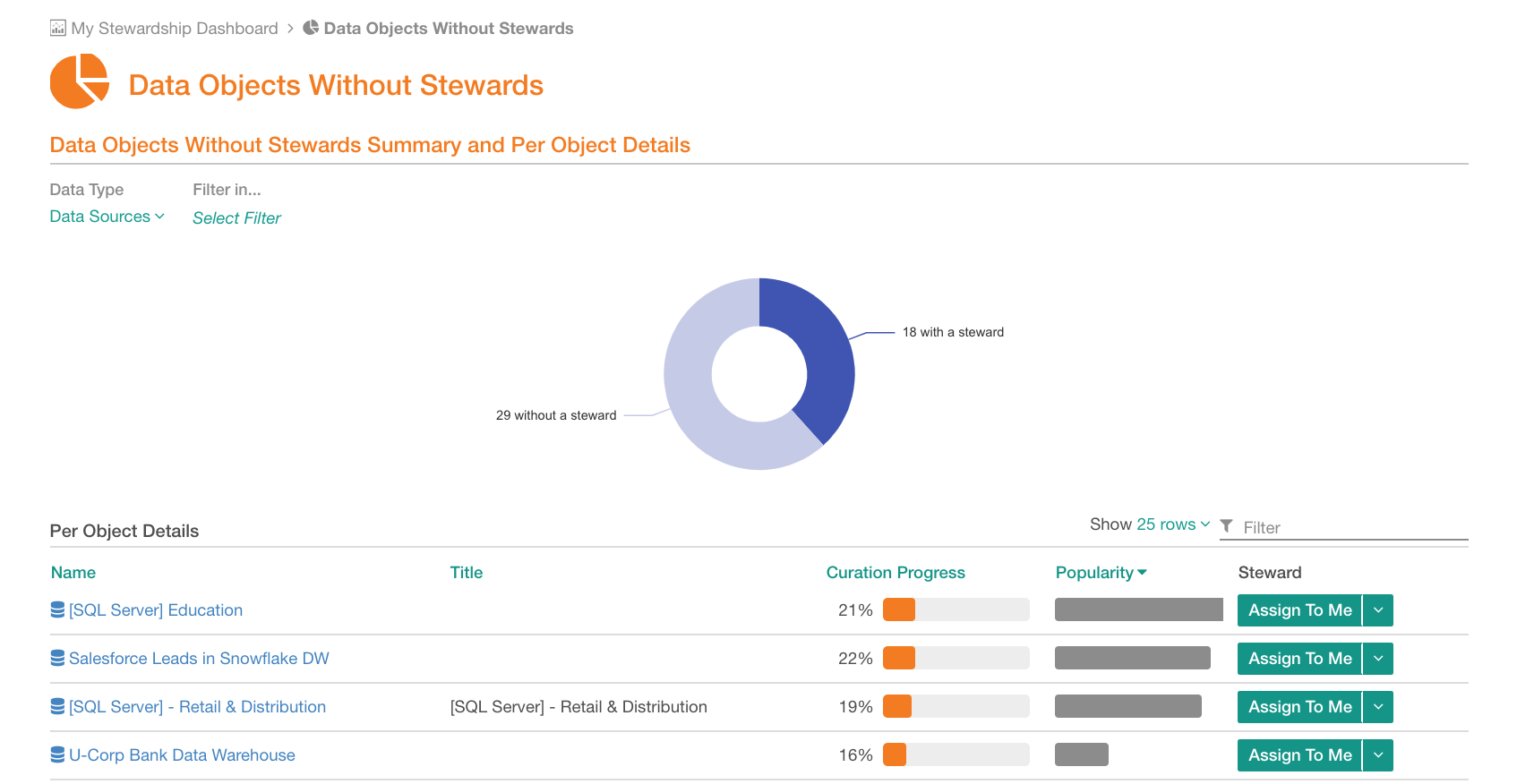Click the 21% curation progress bar
Screen dimensions: 1517x784
(956, 610)
